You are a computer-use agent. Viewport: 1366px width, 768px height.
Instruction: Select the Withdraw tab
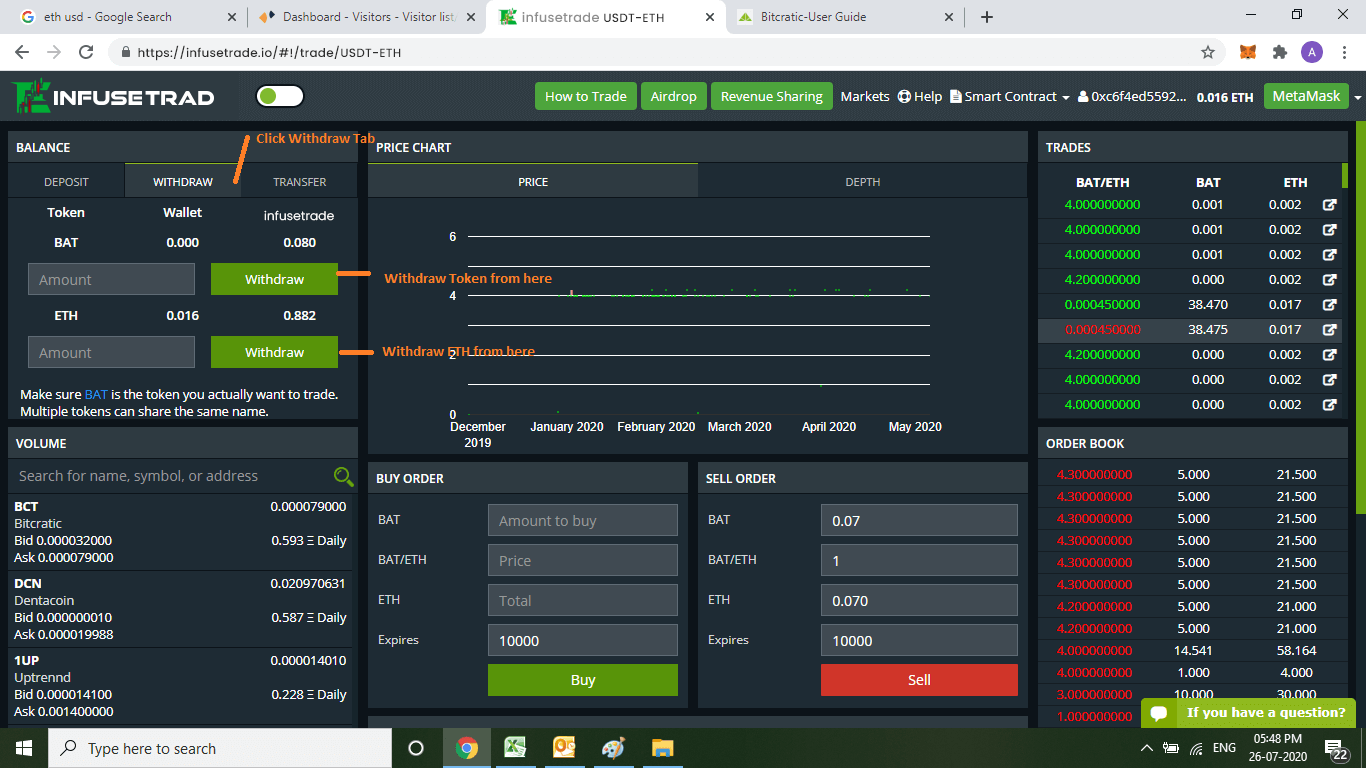pyautogui.click(x=183, y=181)
